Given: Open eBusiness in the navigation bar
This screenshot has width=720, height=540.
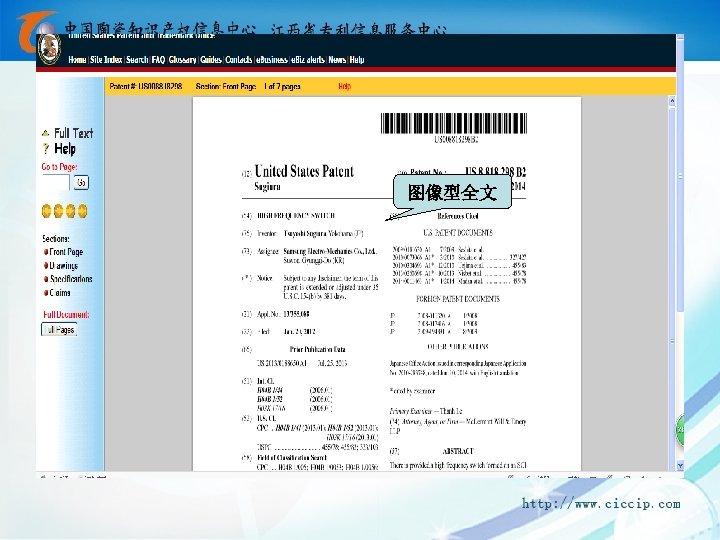Looking at the screenshot, I should 271,60.
